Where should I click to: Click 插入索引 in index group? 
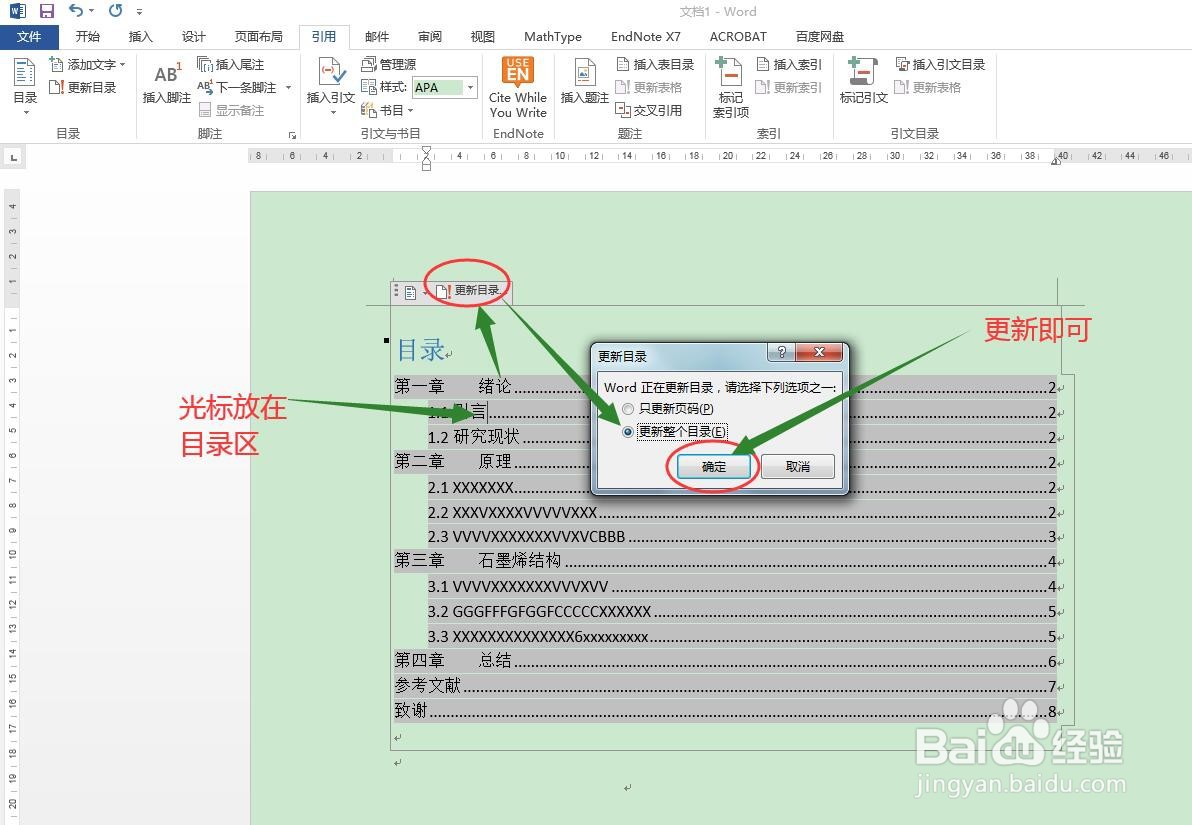tap(789, 65)
